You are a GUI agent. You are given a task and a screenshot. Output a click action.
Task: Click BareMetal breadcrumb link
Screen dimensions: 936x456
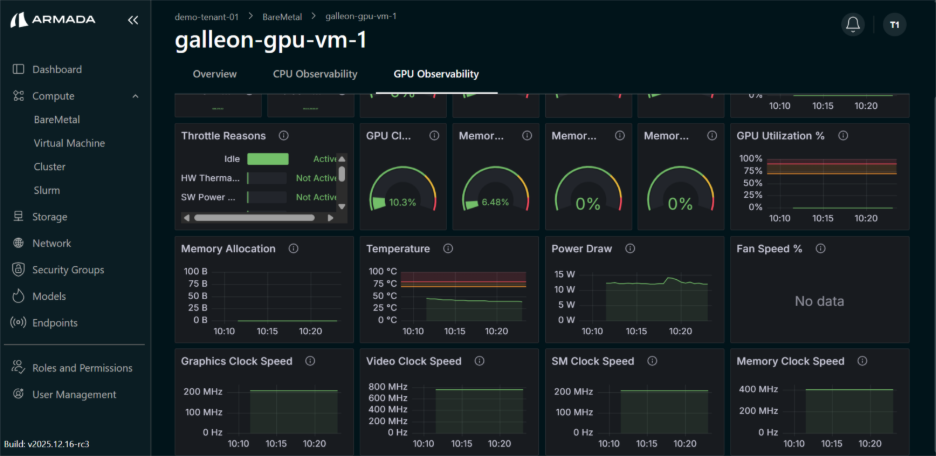click(x=282, y=17)
